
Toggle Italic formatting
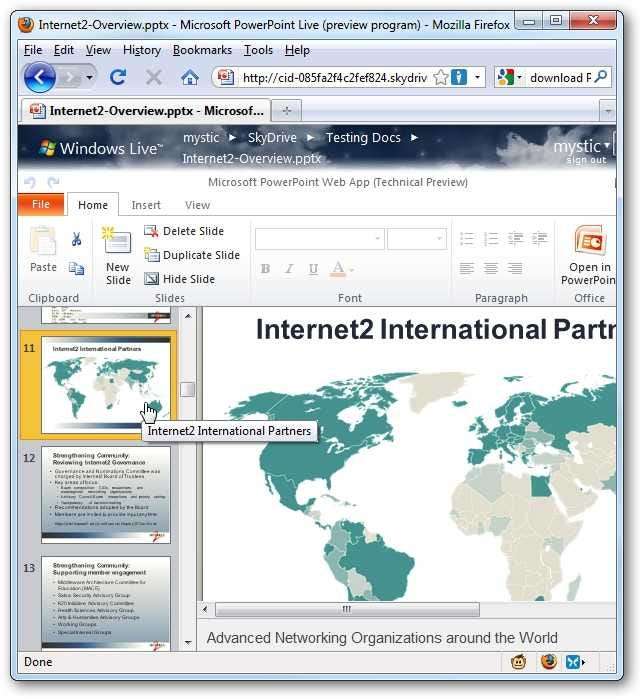[289, 268]
